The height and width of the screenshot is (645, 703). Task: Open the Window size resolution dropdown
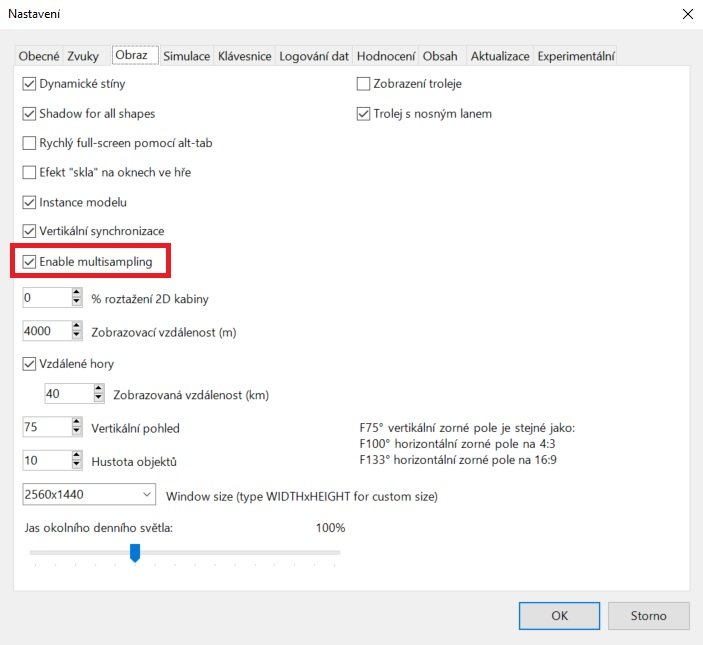click(147, 495)
